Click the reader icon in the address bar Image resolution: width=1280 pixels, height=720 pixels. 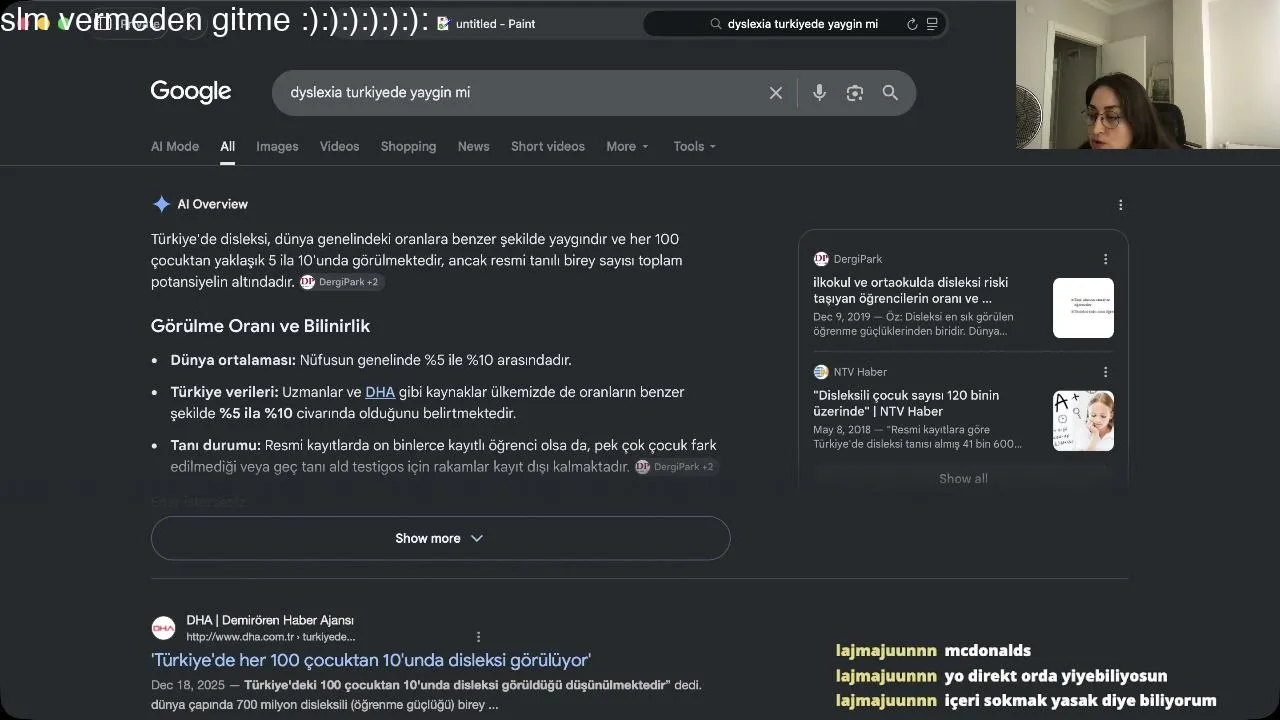coord(932,24)
